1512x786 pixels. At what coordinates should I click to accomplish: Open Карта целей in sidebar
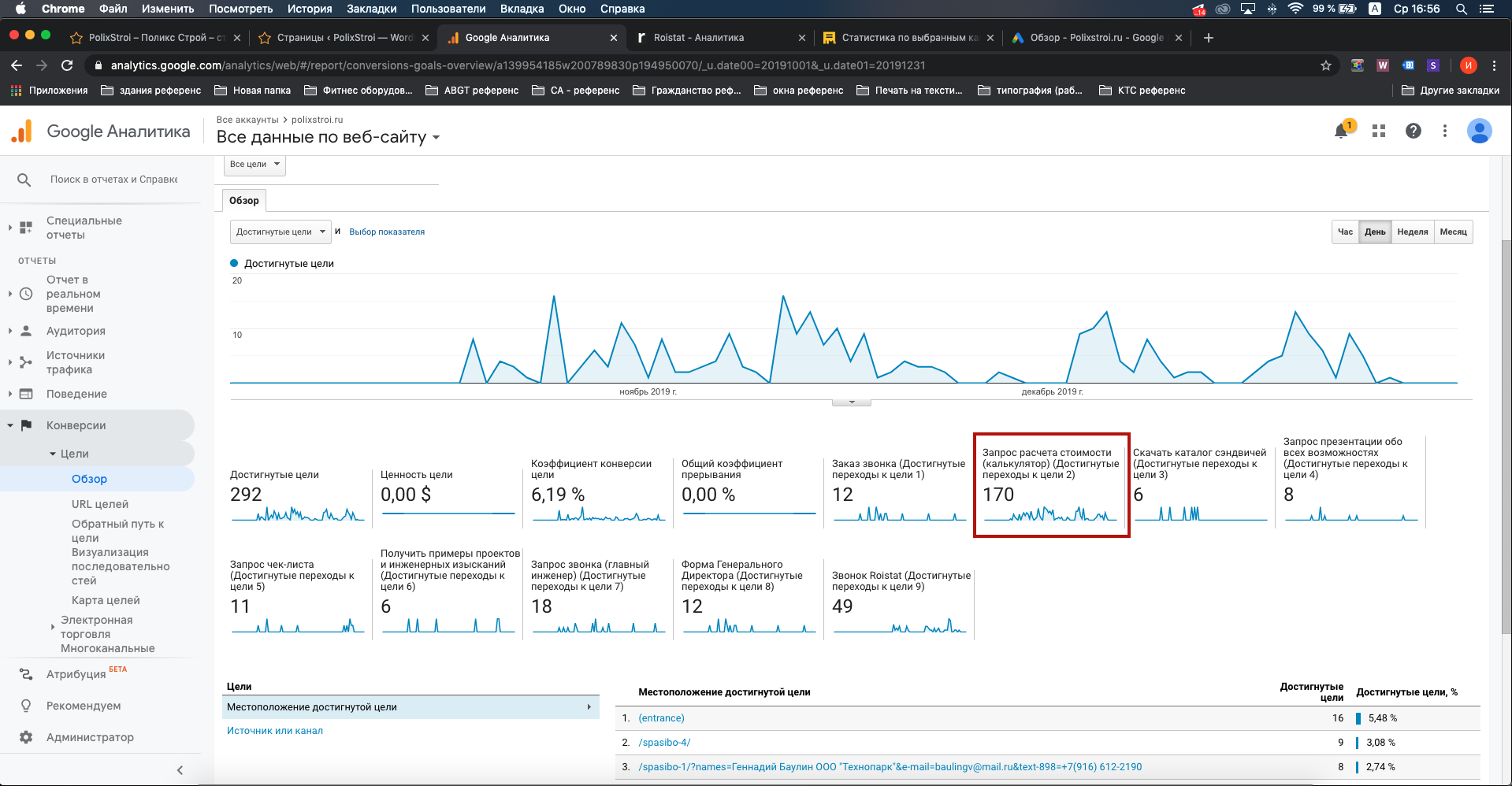coord(106,600)
